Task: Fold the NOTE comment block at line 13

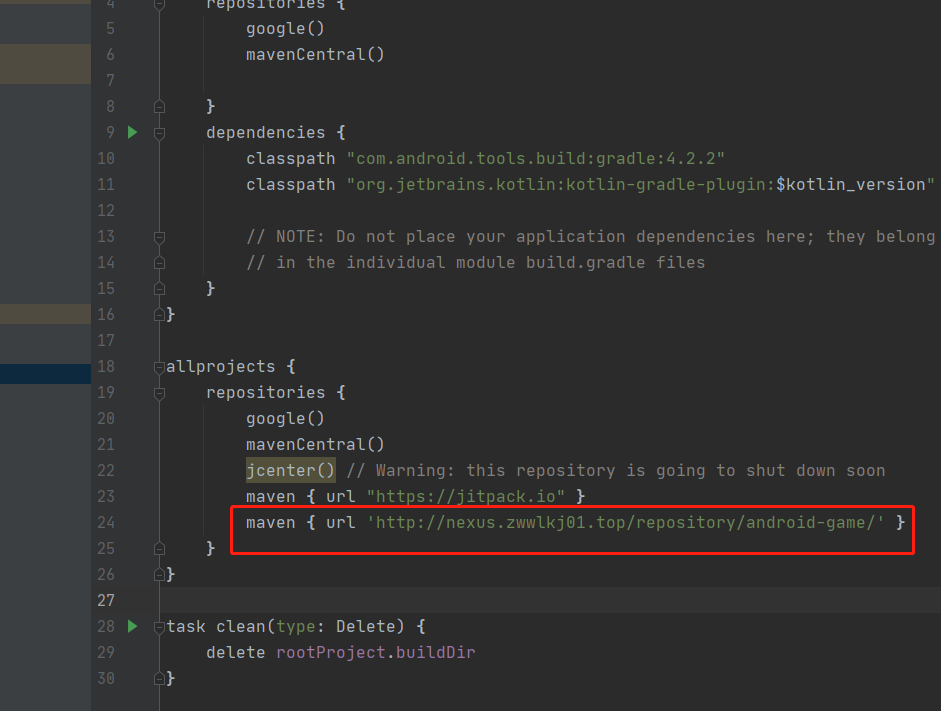Action: [159, 237]
